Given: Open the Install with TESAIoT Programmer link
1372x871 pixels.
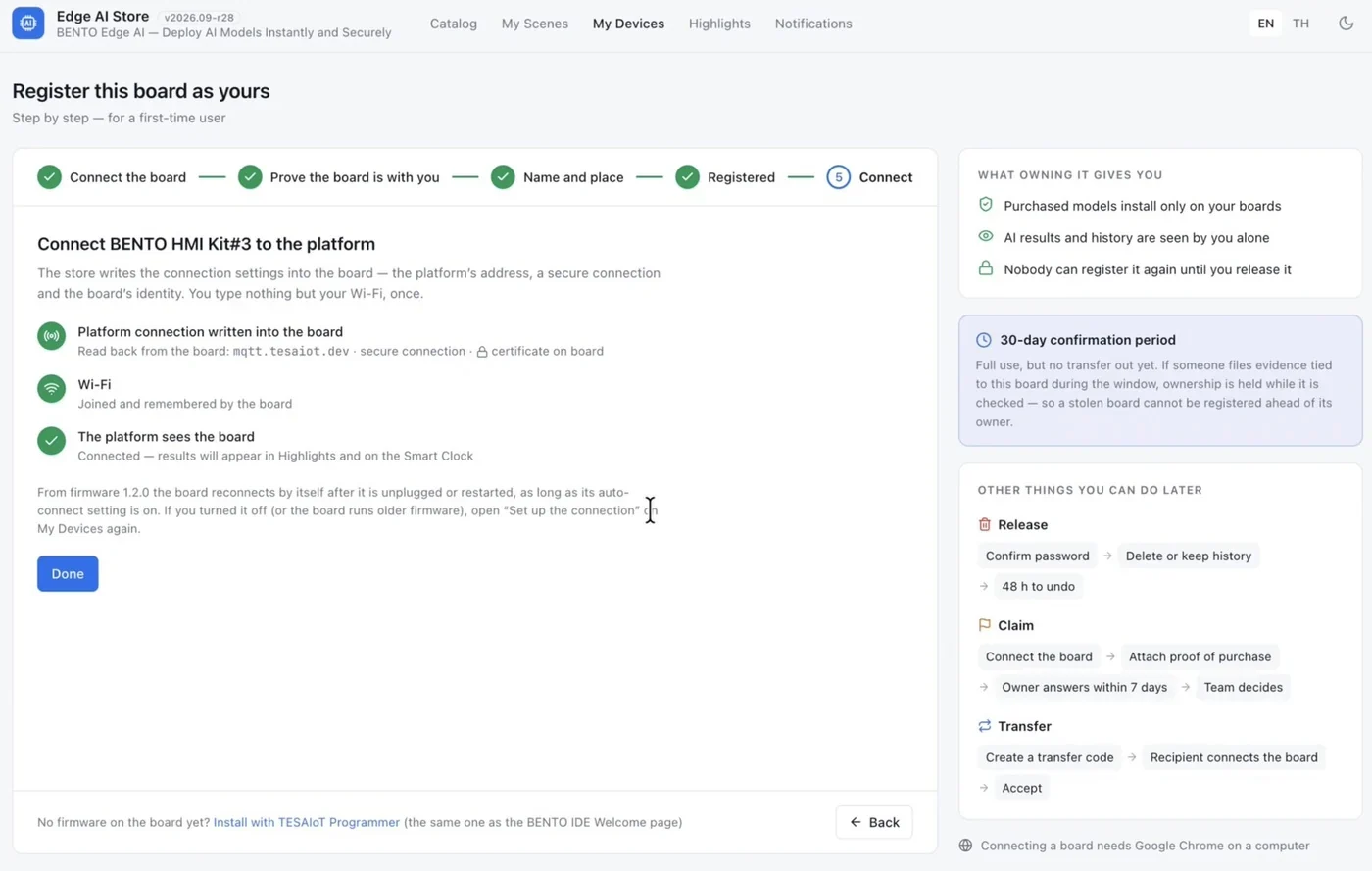Looking at the screenshot, I should pyautogui.click(x=307, y=822).
